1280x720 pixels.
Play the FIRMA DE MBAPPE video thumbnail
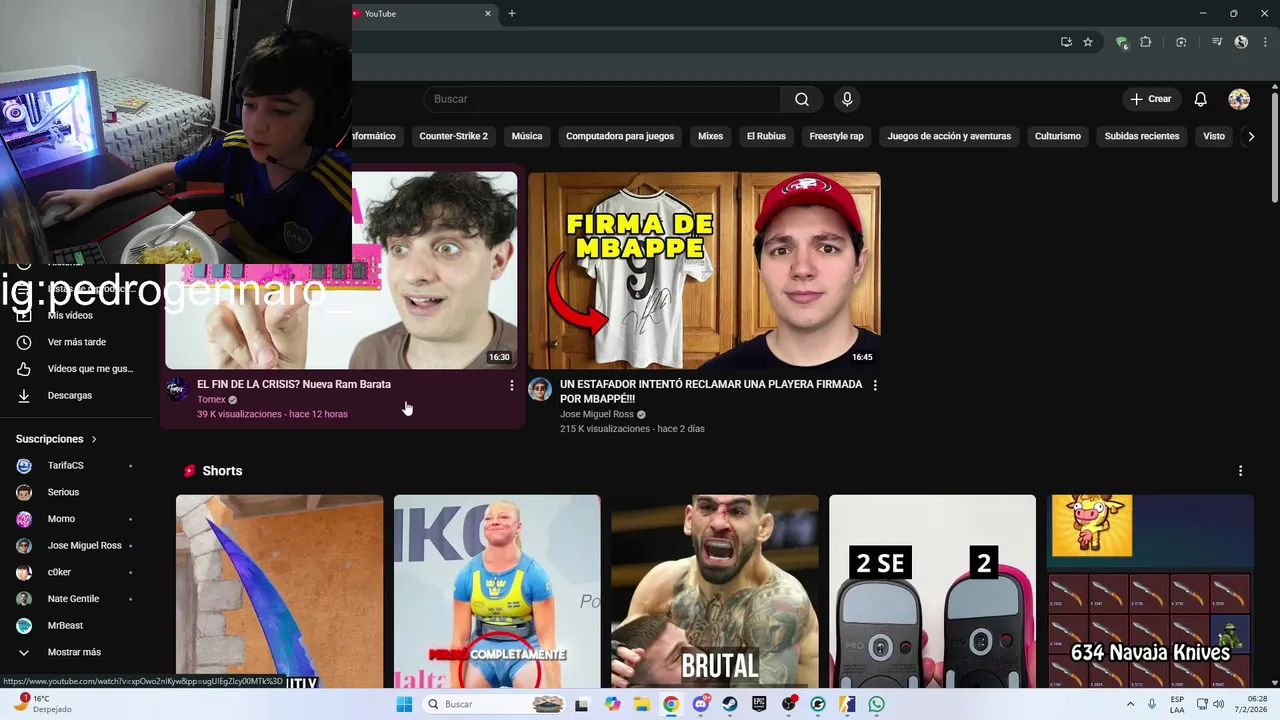click(704, 270)
